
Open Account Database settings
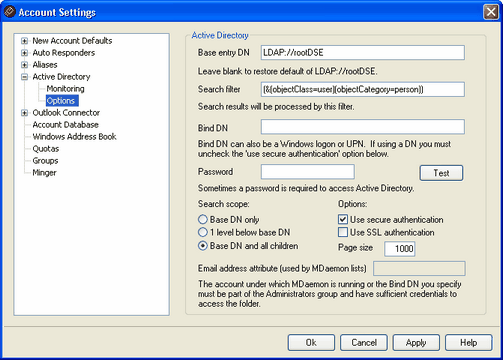point(65,125)
